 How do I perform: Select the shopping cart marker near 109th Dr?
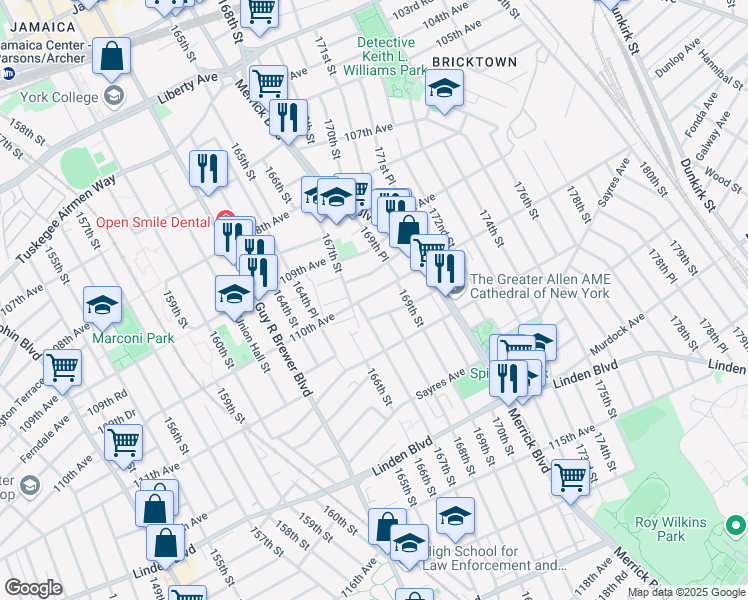tap(123, 442)
